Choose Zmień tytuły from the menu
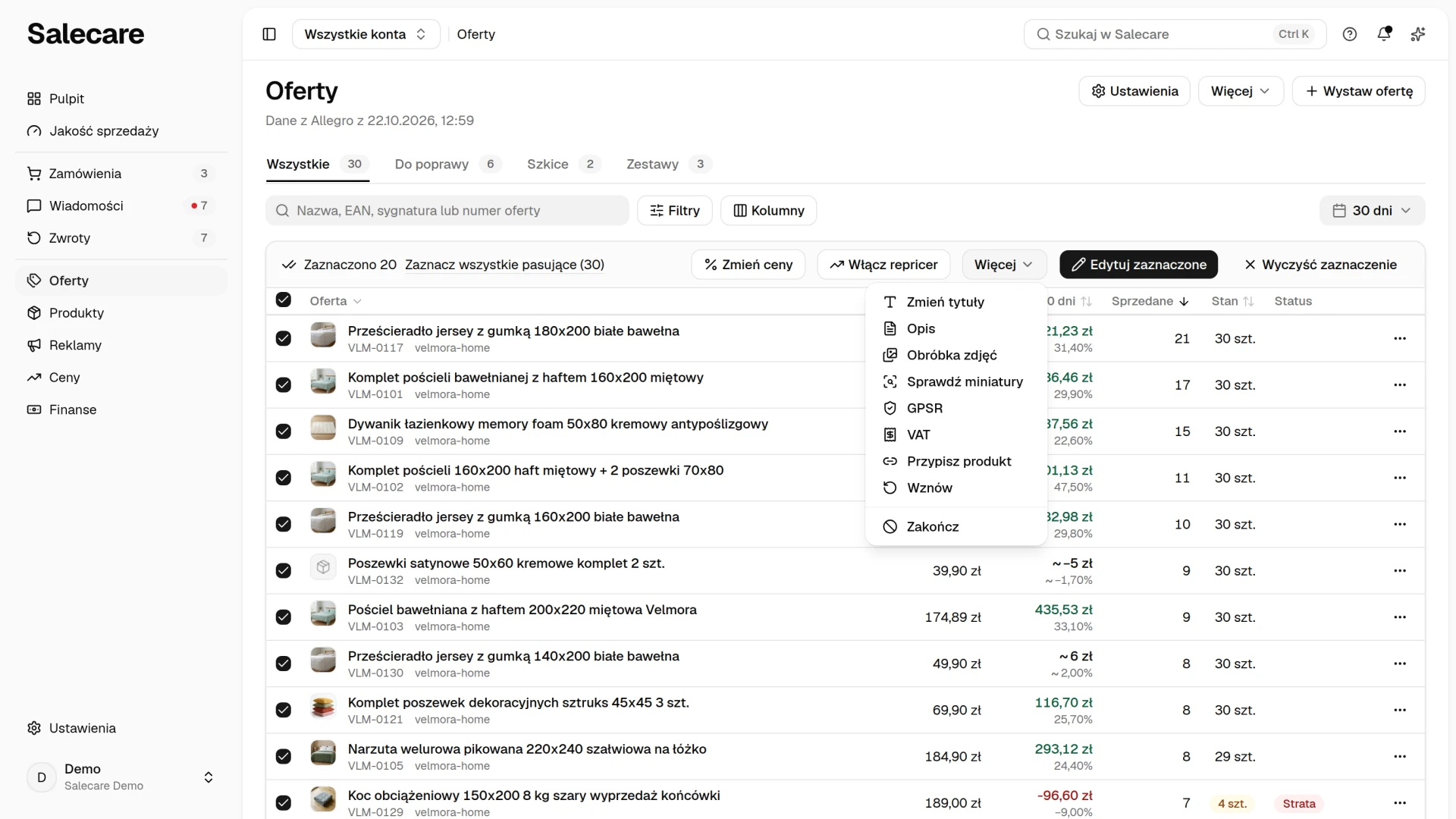Viewport: 1456px width, 819px height. point(955,302)
